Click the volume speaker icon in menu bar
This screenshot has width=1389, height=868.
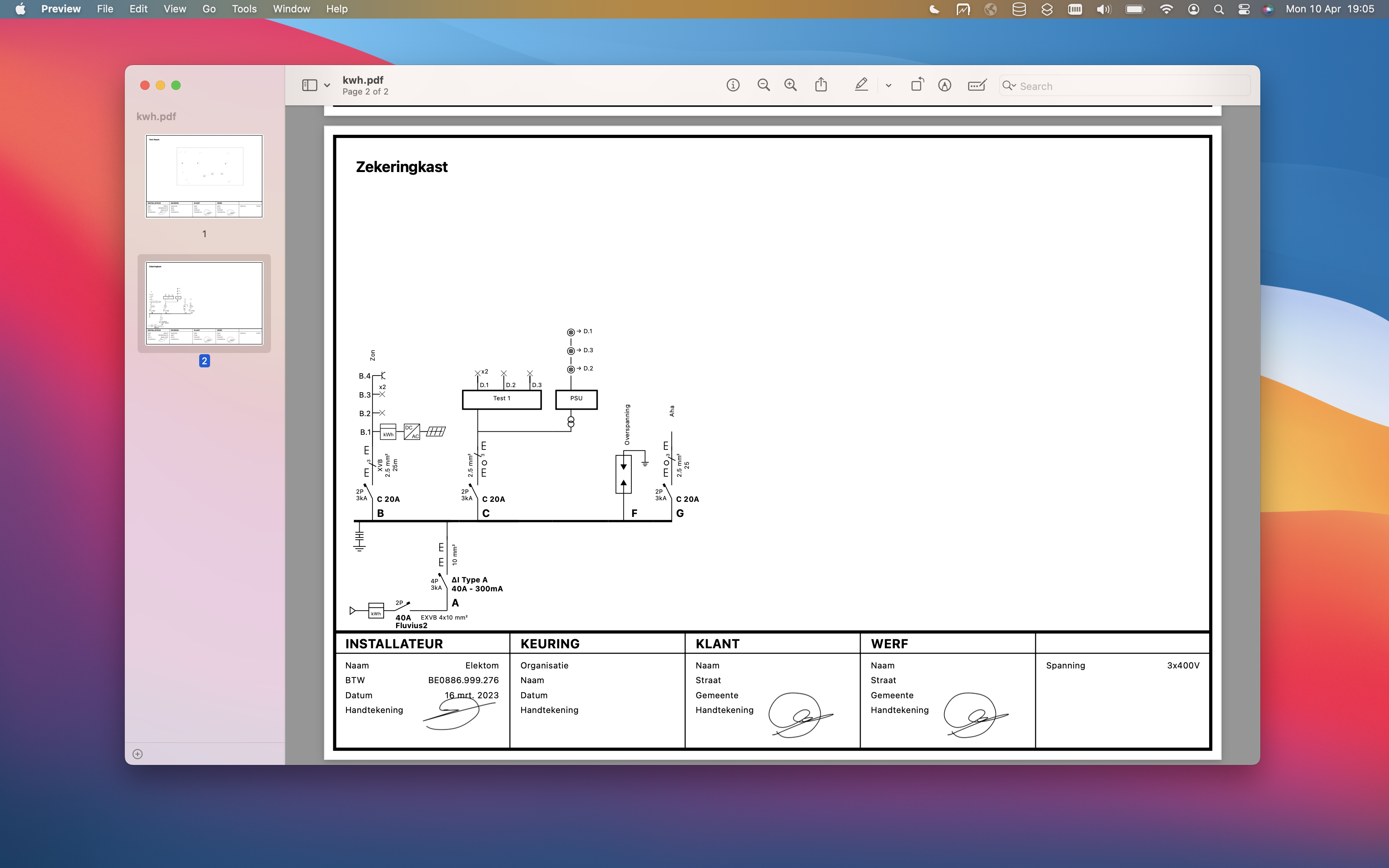point(1104,9)
